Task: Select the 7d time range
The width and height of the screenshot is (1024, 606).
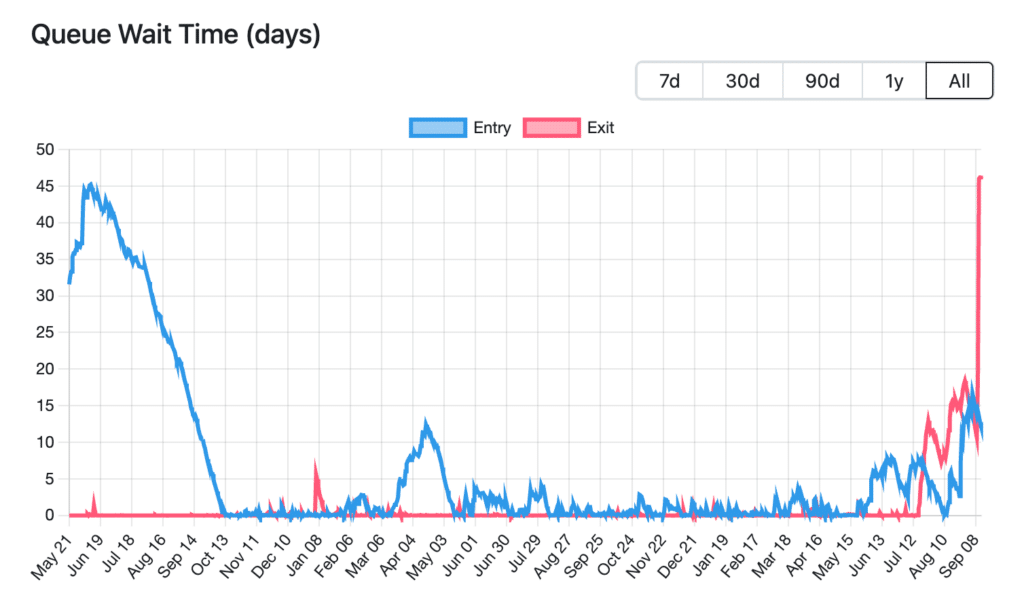Action: click(670, 81)
